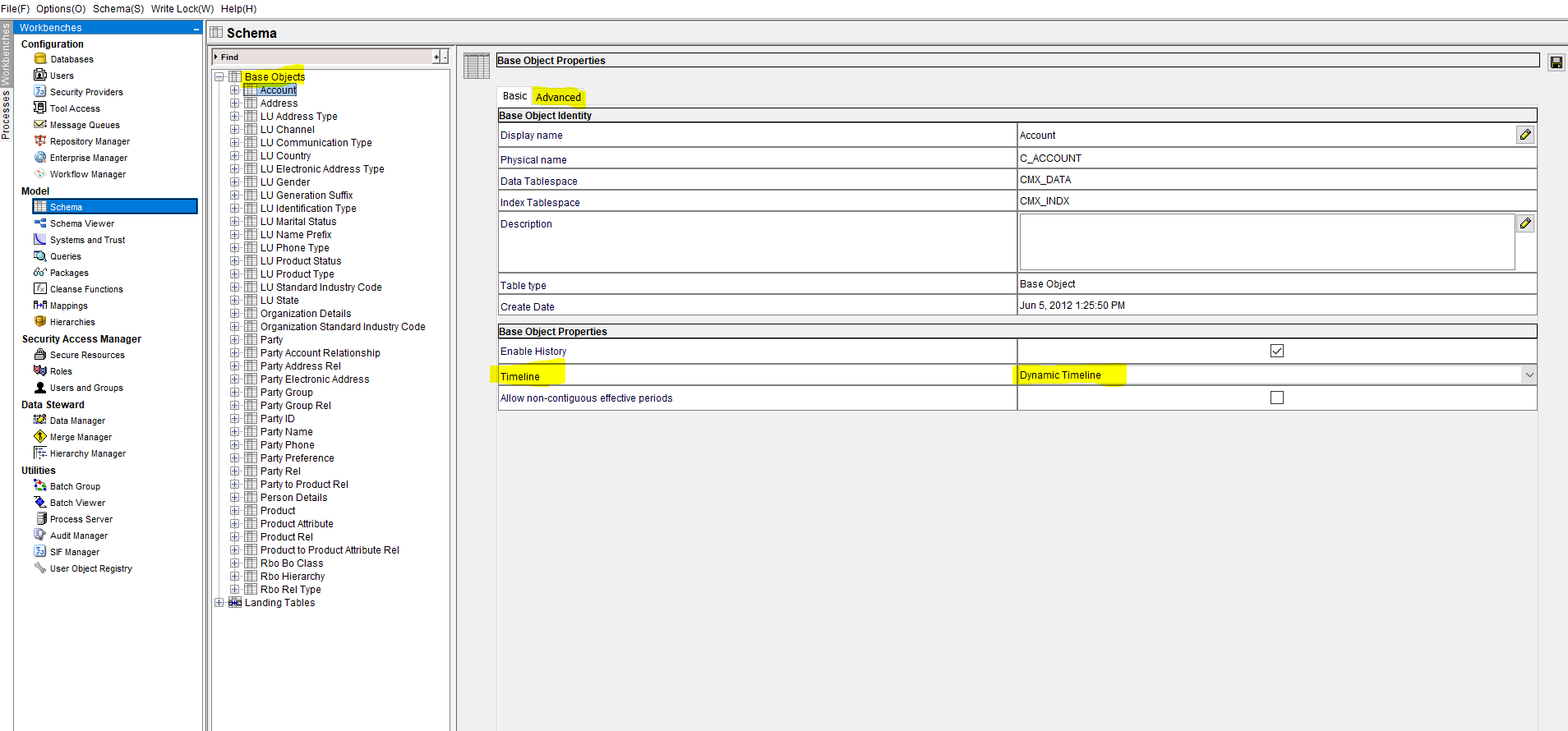The width and height of the screenshot is (1568, 731).
Task: Open the Databases tool icon
Action: 40,59
